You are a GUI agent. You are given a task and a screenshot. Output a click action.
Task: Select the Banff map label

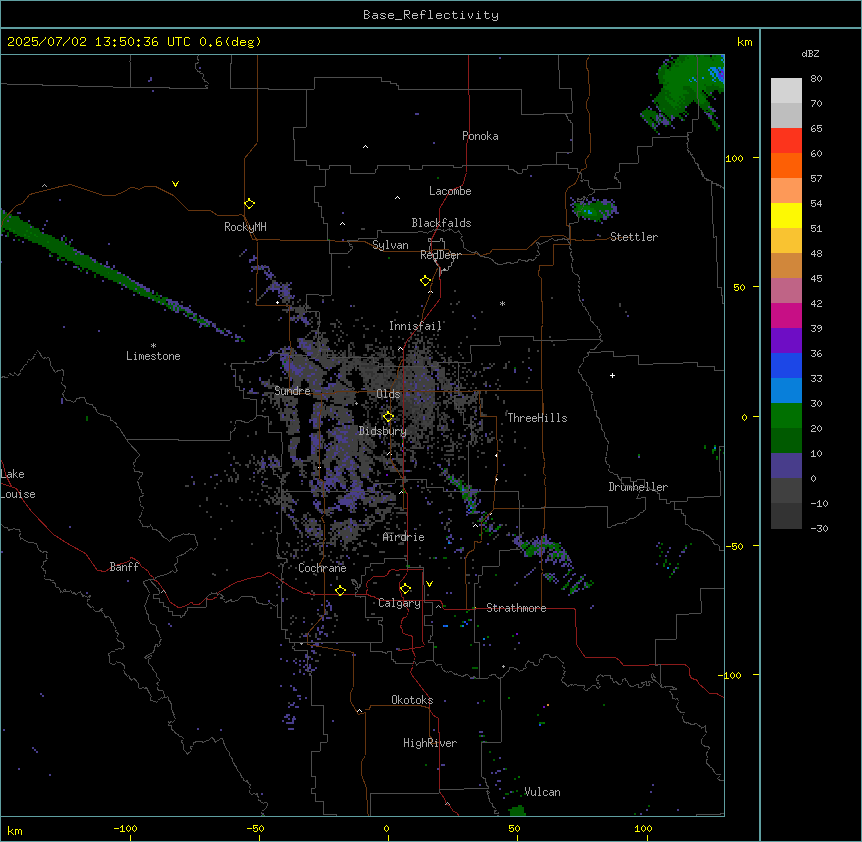coord(124,567)
